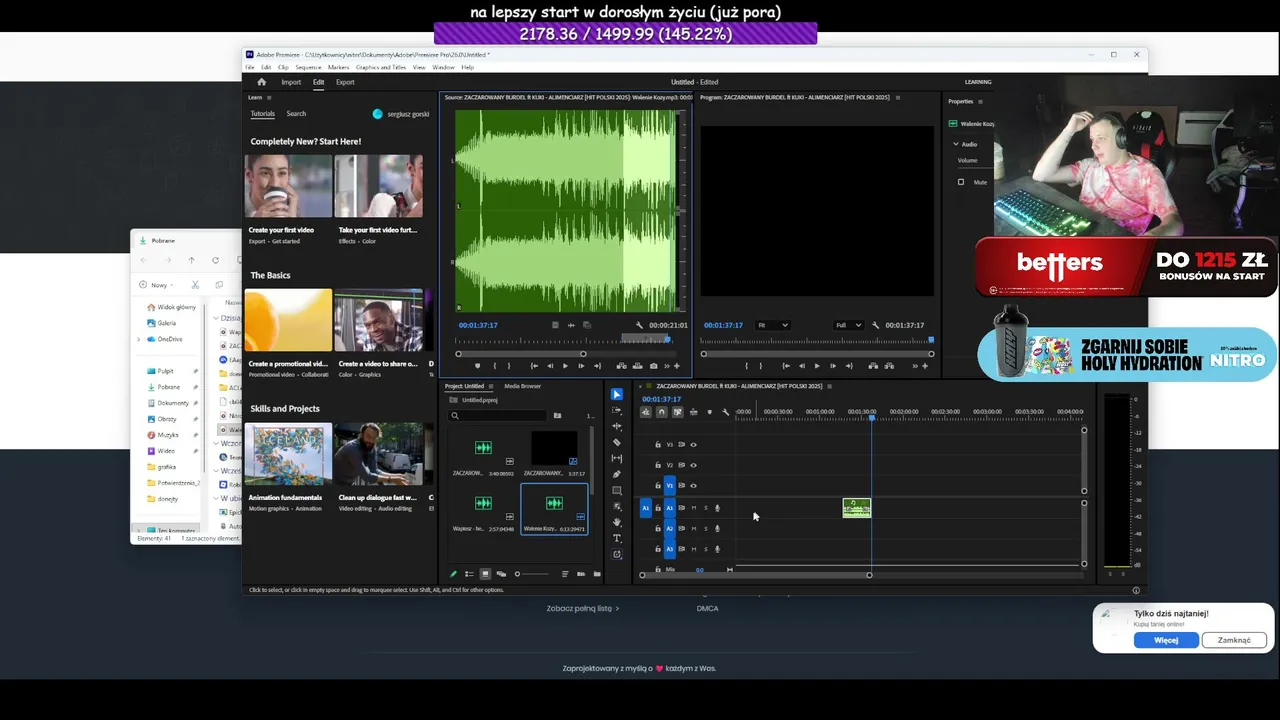Click the Zamknij button on the notification

point(1234,640)
